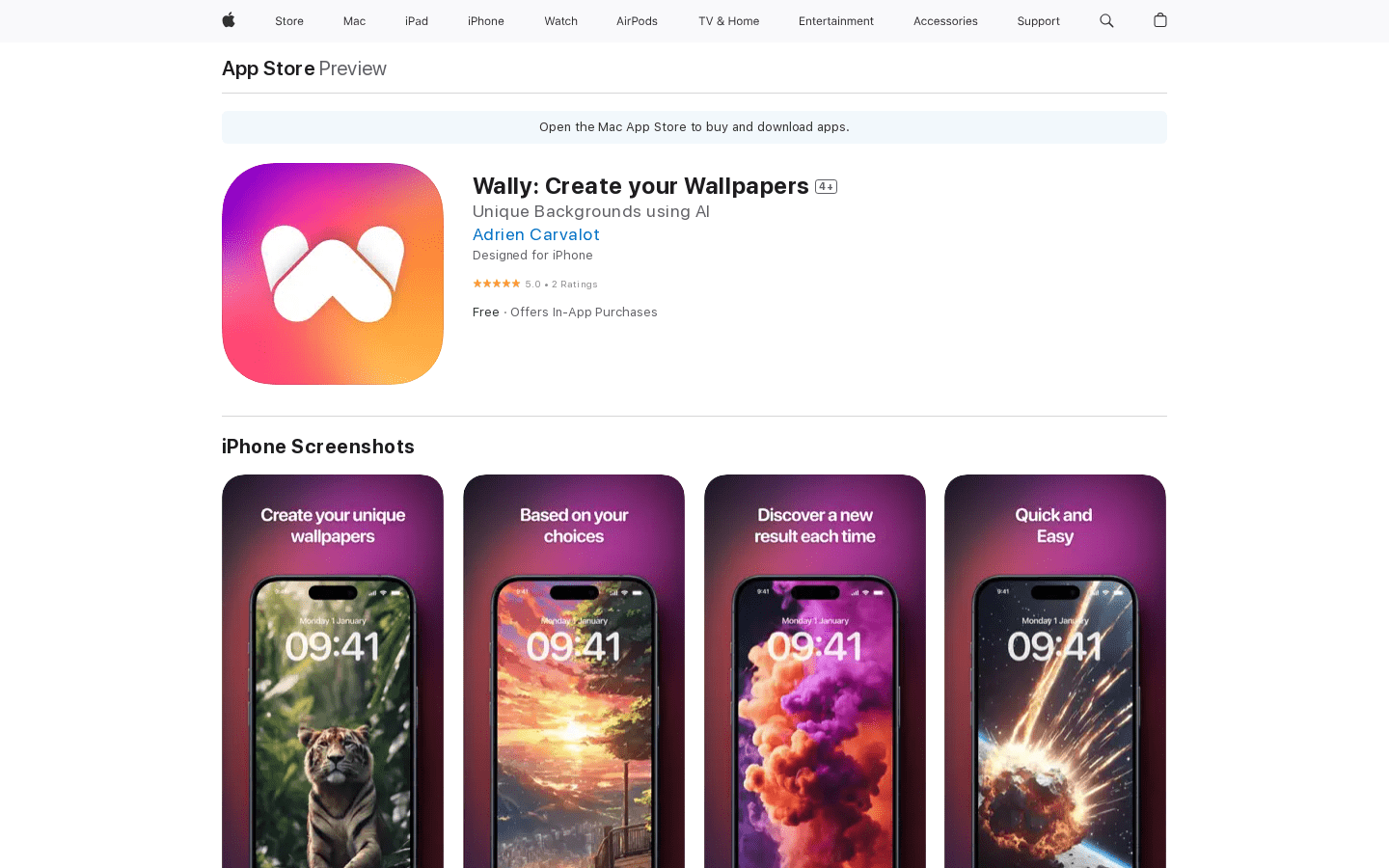Open the shopping bag icon

[x=1160, y=20]
